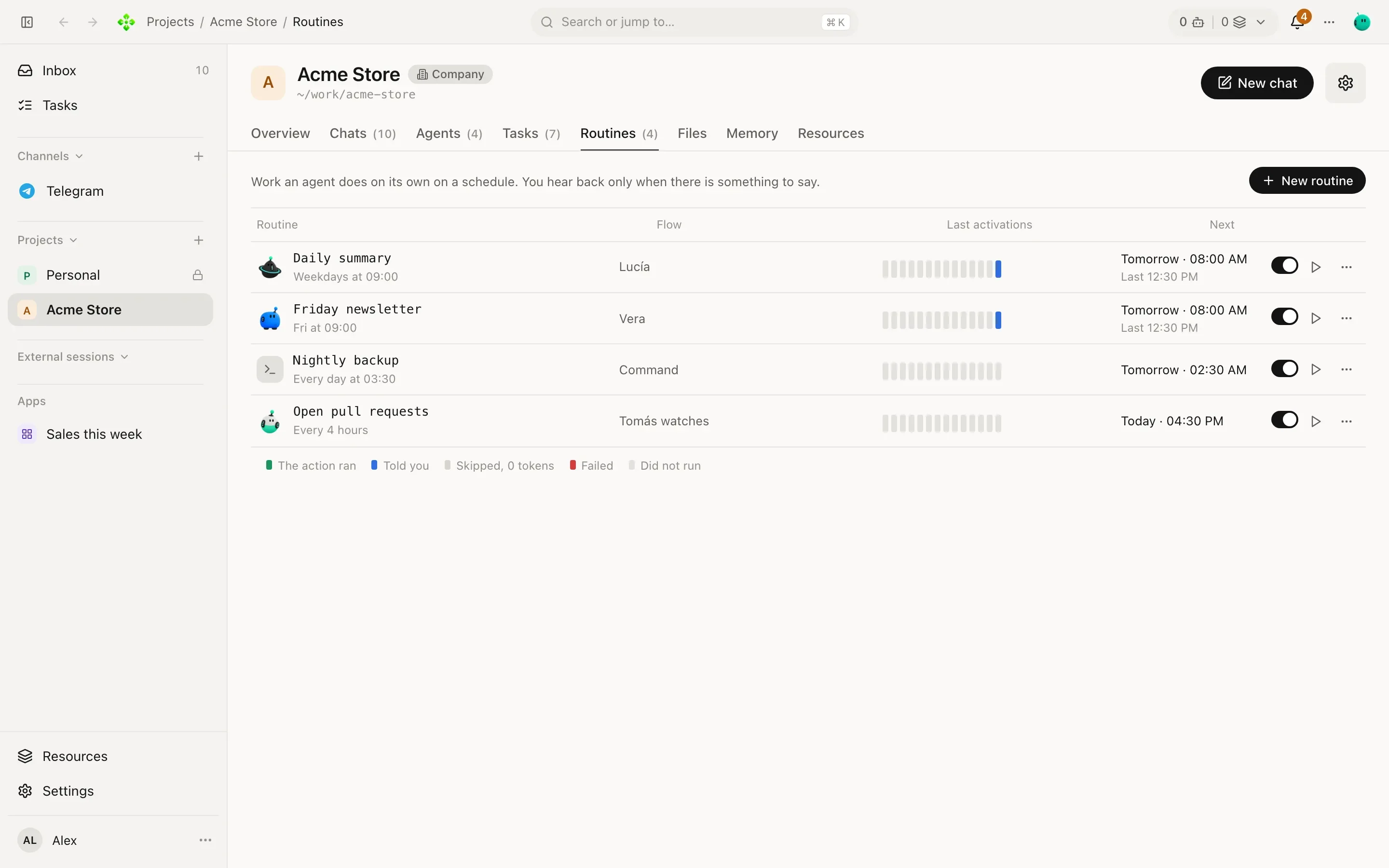Image resolution: width=1389 pixels, height=868 pixels.
Task: Switch to the Tasks tab
Action: pyautogui.click(x=531, y=133)
